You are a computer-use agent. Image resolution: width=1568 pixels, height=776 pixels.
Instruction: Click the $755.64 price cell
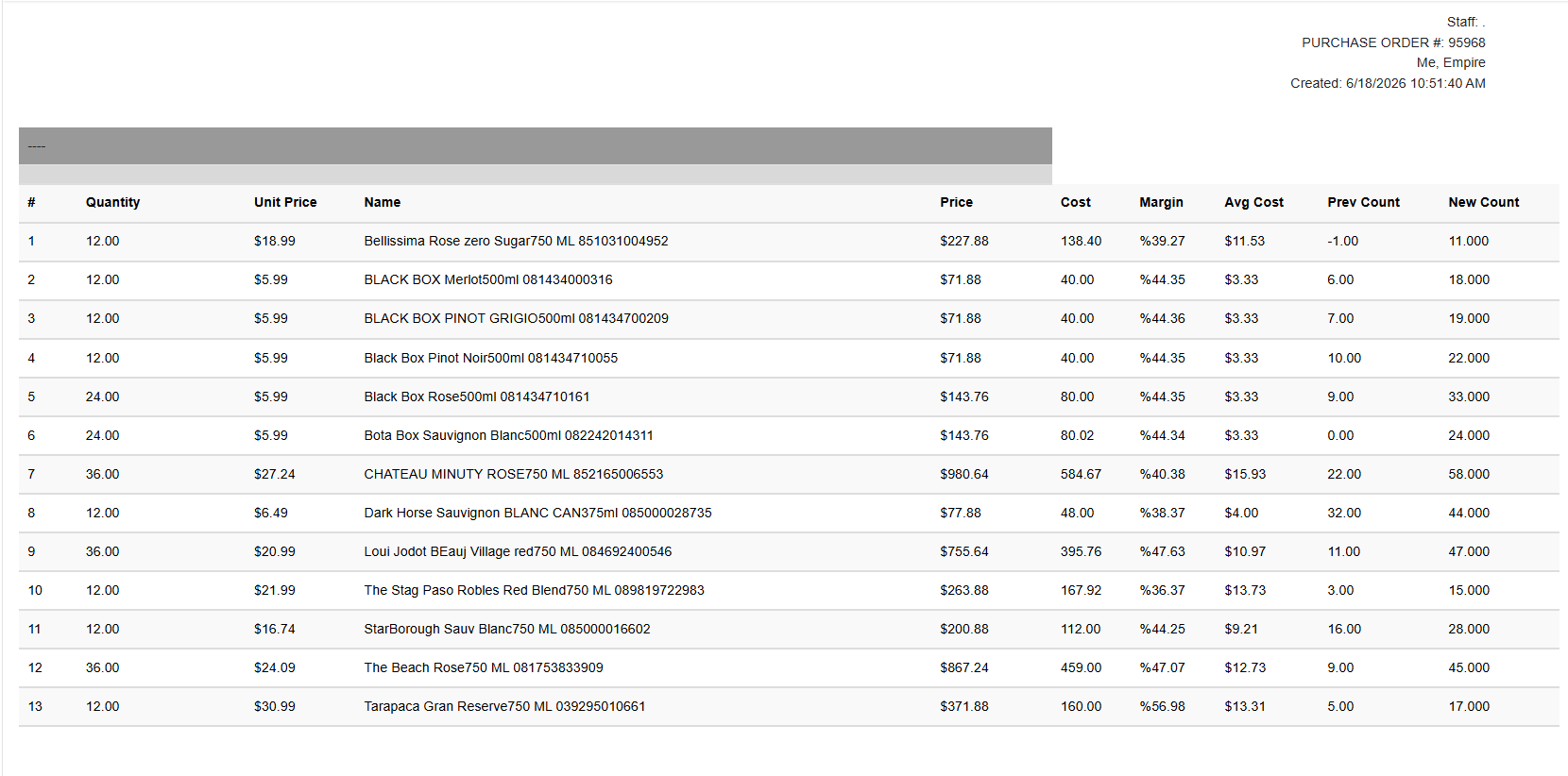pyautogui.click(x=964, y=551)
